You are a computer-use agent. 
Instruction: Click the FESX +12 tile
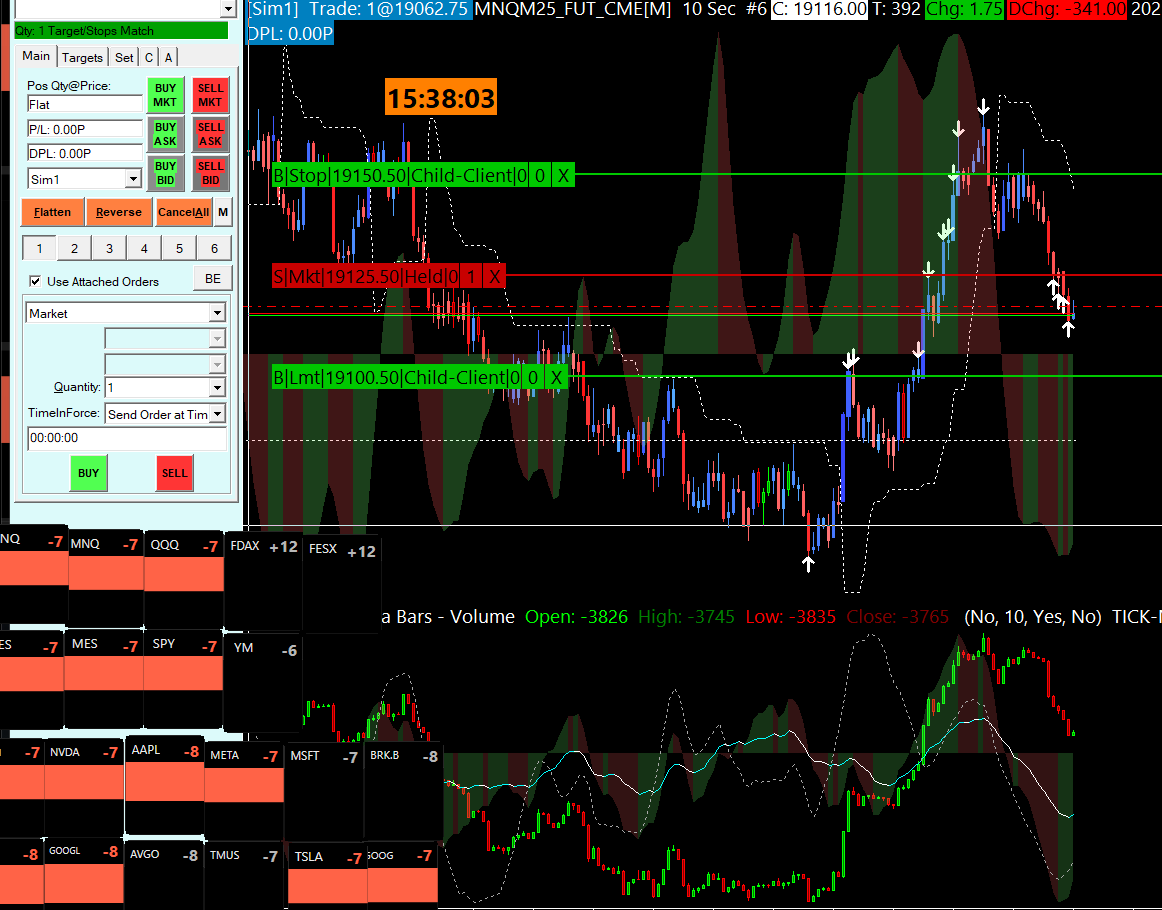point(342,583)
